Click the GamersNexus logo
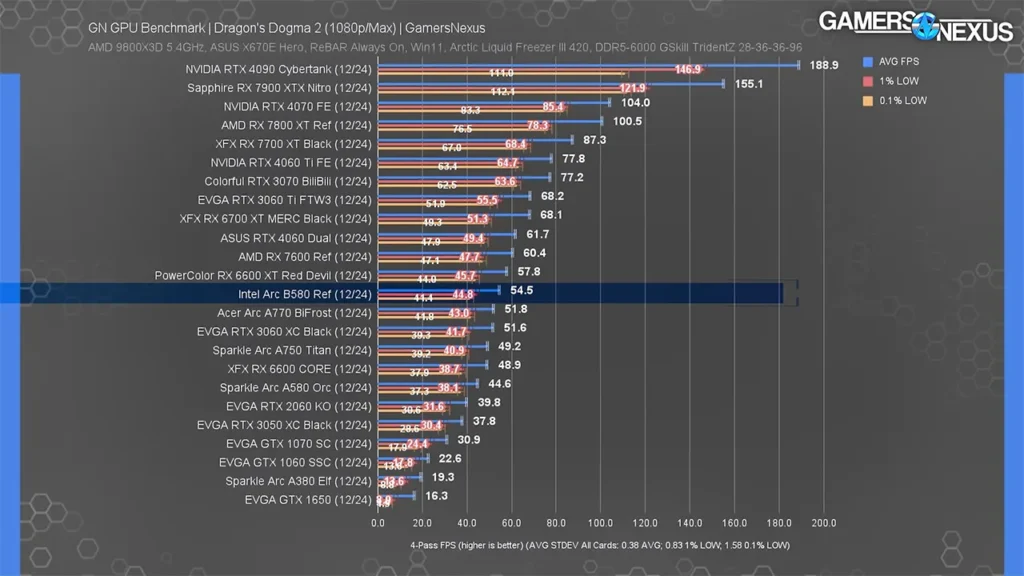 916,26
